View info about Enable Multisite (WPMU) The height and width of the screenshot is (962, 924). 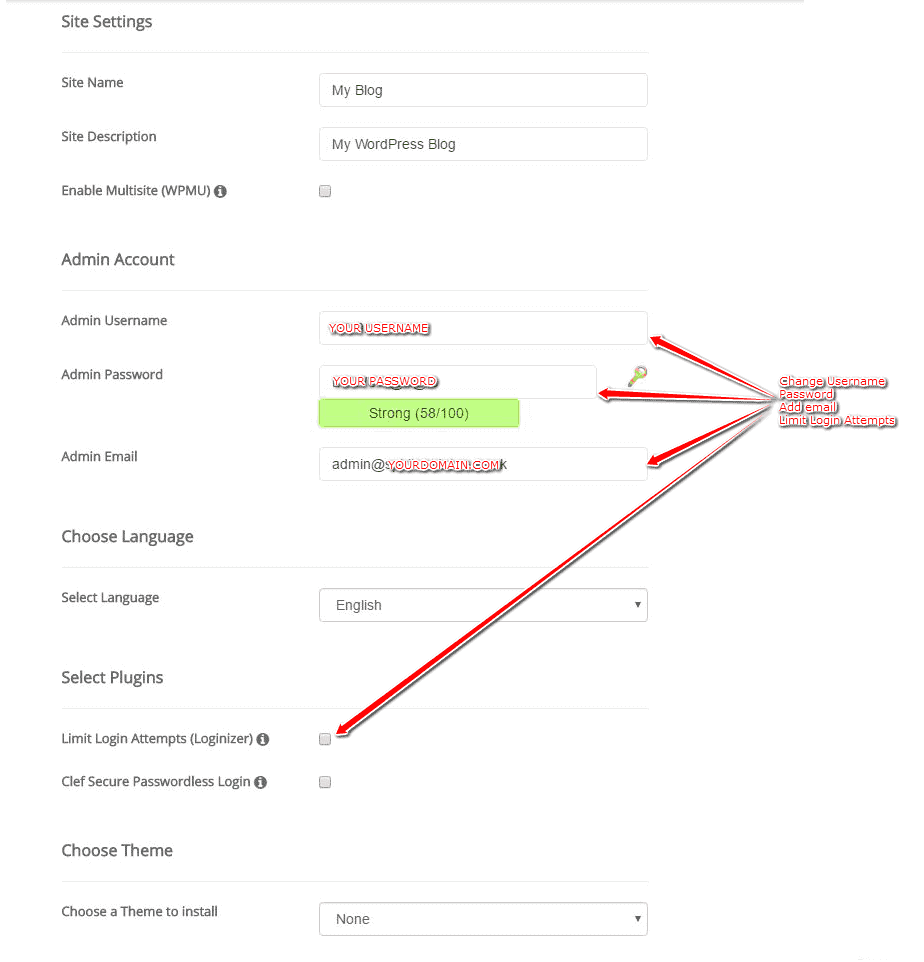click(220, 190)
